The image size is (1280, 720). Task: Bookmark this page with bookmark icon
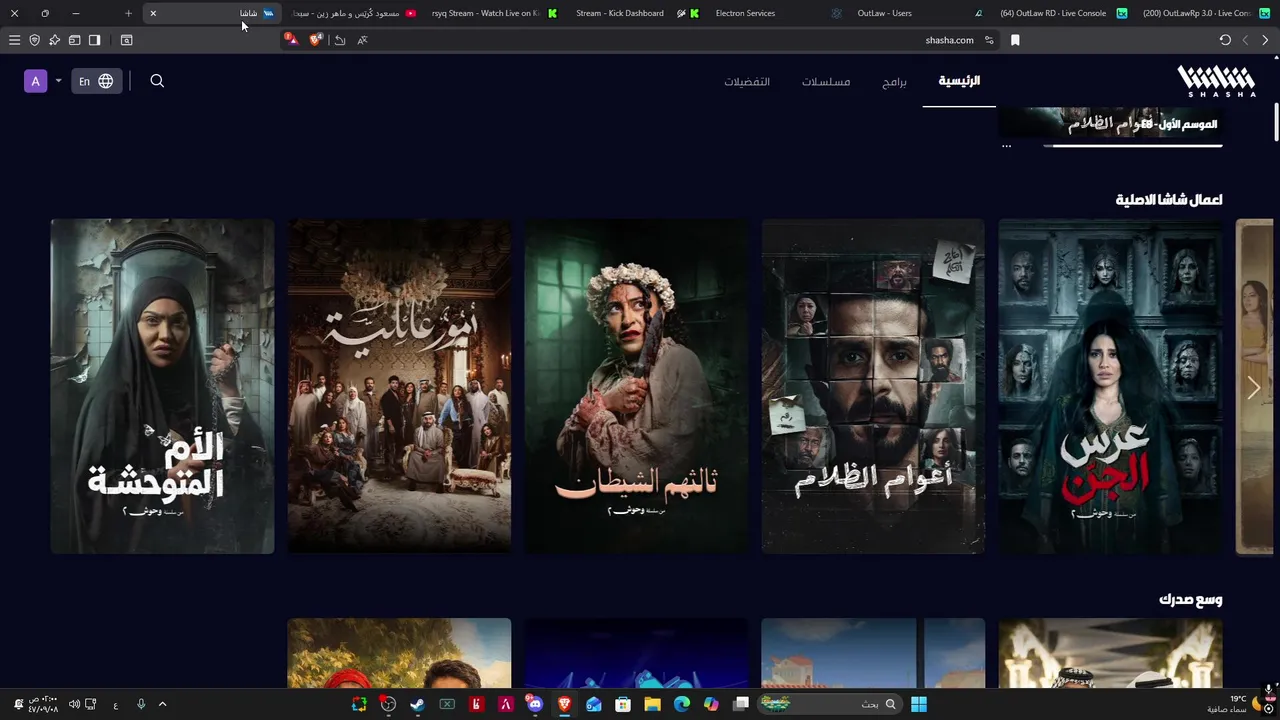[x=1015, y=40]
